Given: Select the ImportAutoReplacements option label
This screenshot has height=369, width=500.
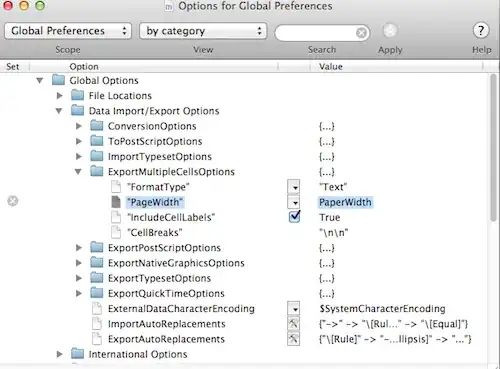Looking at the screenshot, I should [166, 324].
